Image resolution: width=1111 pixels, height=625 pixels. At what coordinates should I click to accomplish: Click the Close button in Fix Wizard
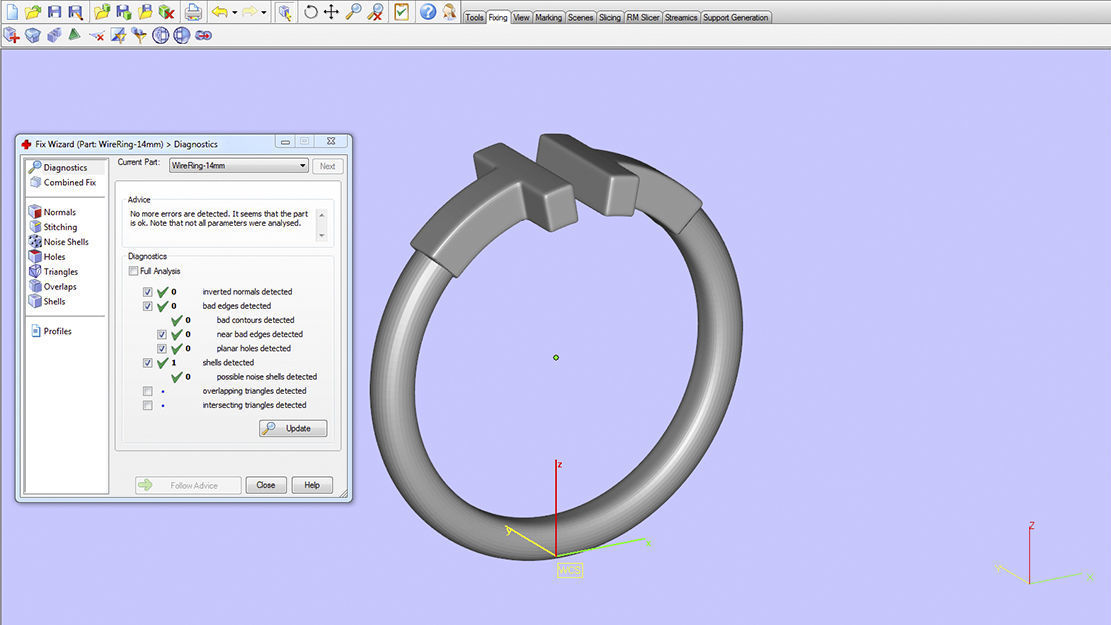[266, 485]
